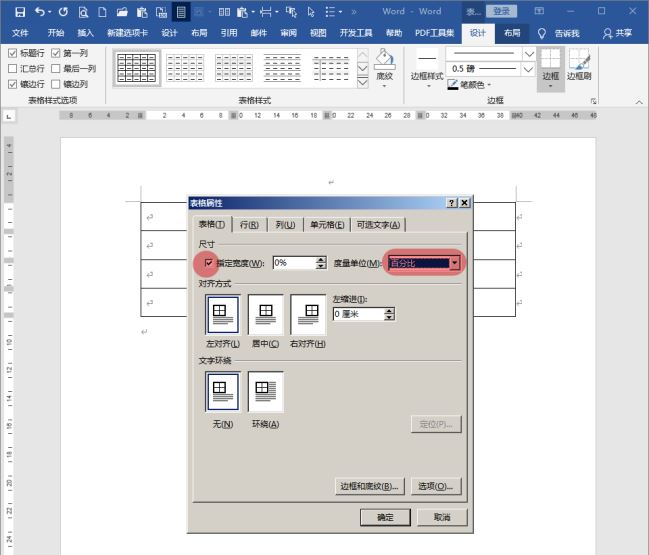Toggle the specify width (指定宽度) checkbox
The height and width of the screenshot is (555, 649).
tap(208, 263)
